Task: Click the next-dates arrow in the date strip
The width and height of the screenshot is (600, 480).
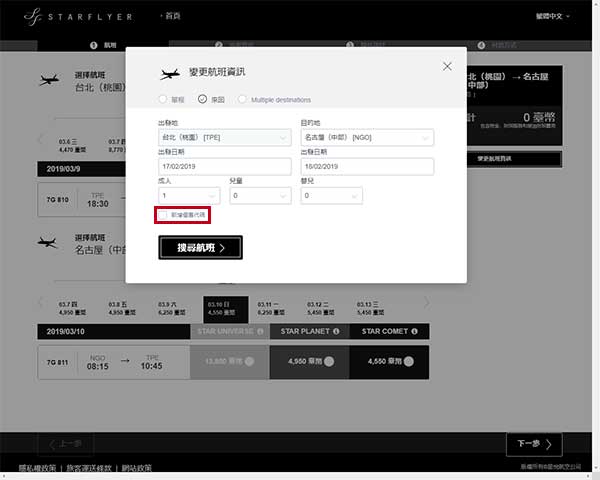Action: (x=426, y=303)
